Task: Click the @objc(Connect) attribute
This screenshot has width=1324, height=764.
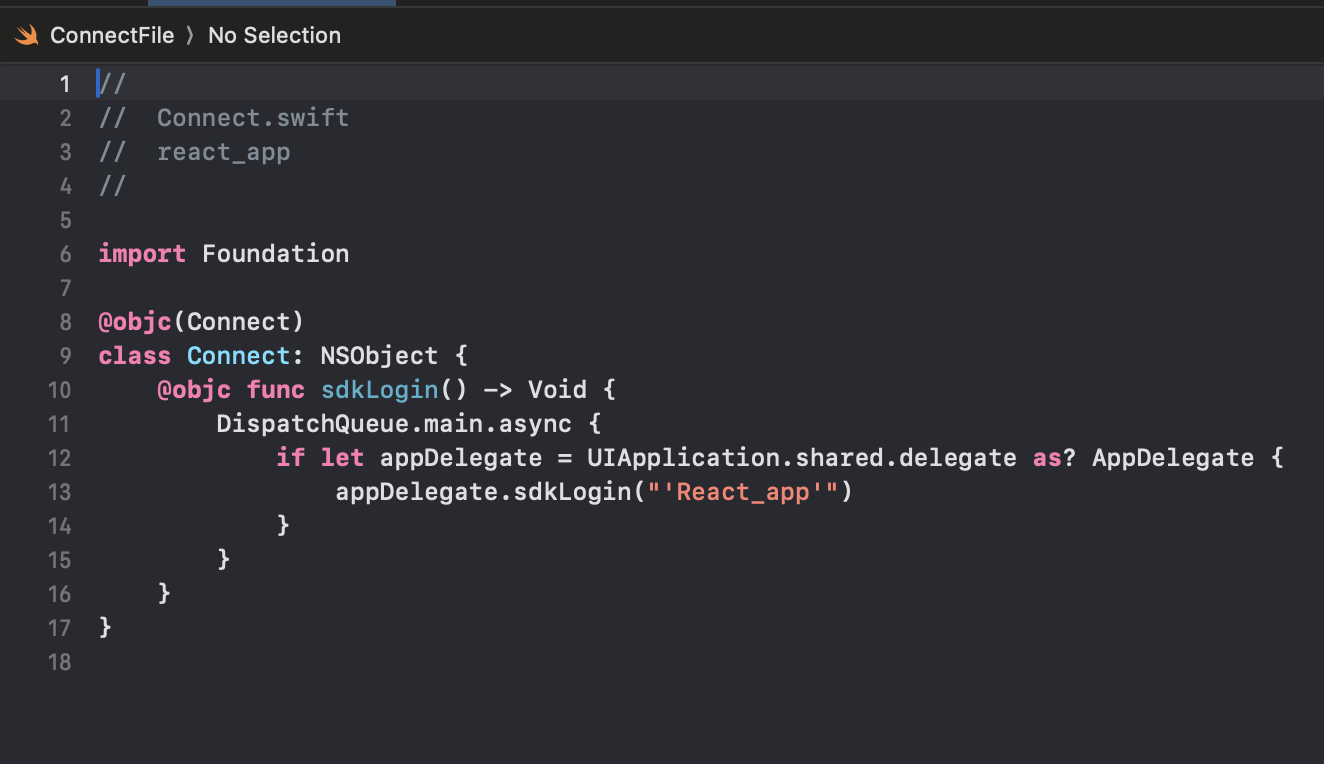Action: coord(200,322)
